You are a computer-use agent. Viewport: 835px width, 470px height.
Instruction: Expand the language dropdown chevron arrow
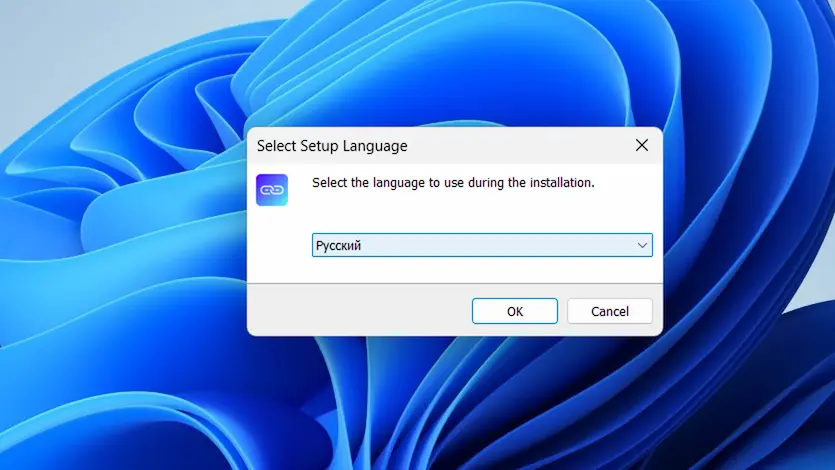642,245
